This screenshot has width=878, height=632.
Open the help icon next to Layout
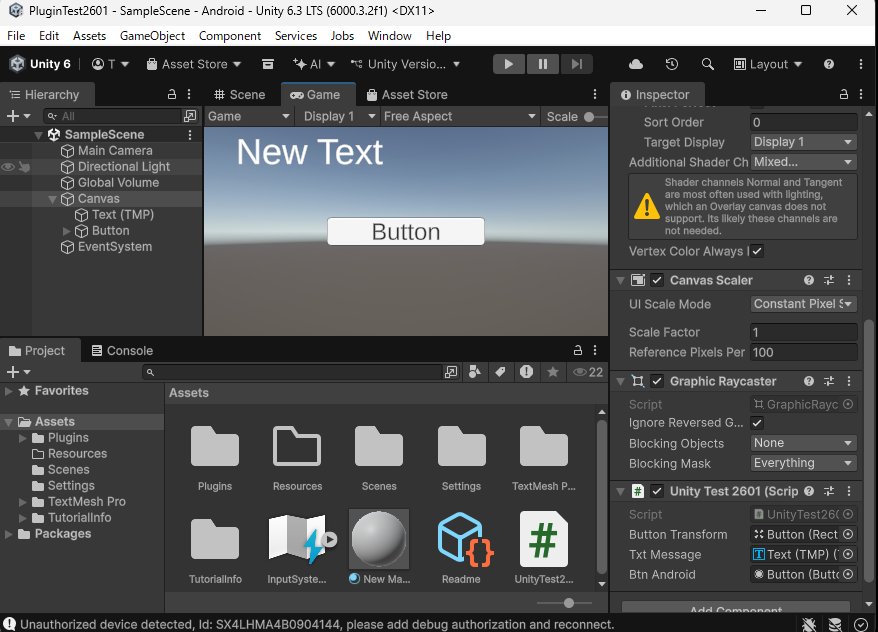(x=829, y=64)
